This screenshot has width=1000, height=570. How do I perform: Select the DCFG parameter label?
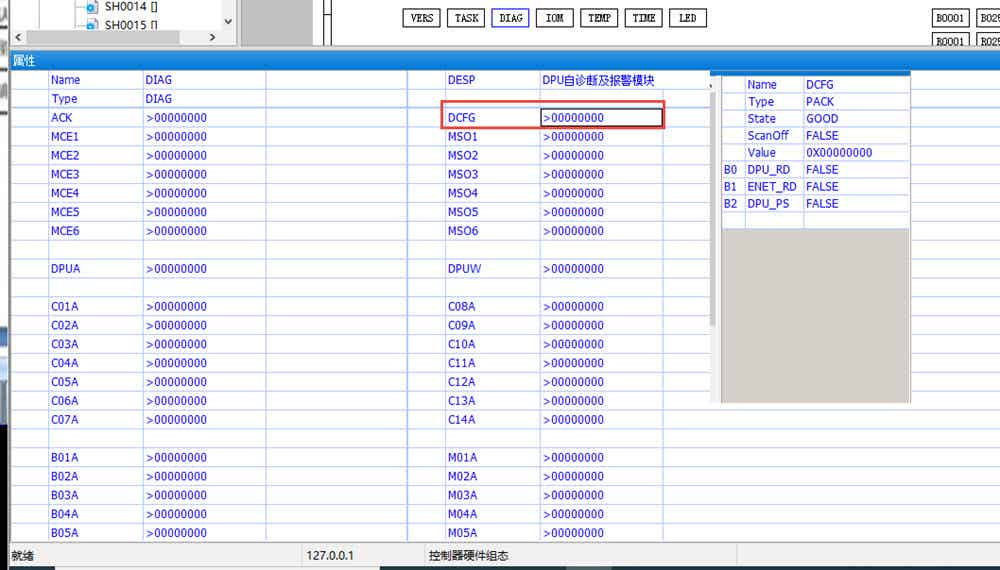point(461,117)
